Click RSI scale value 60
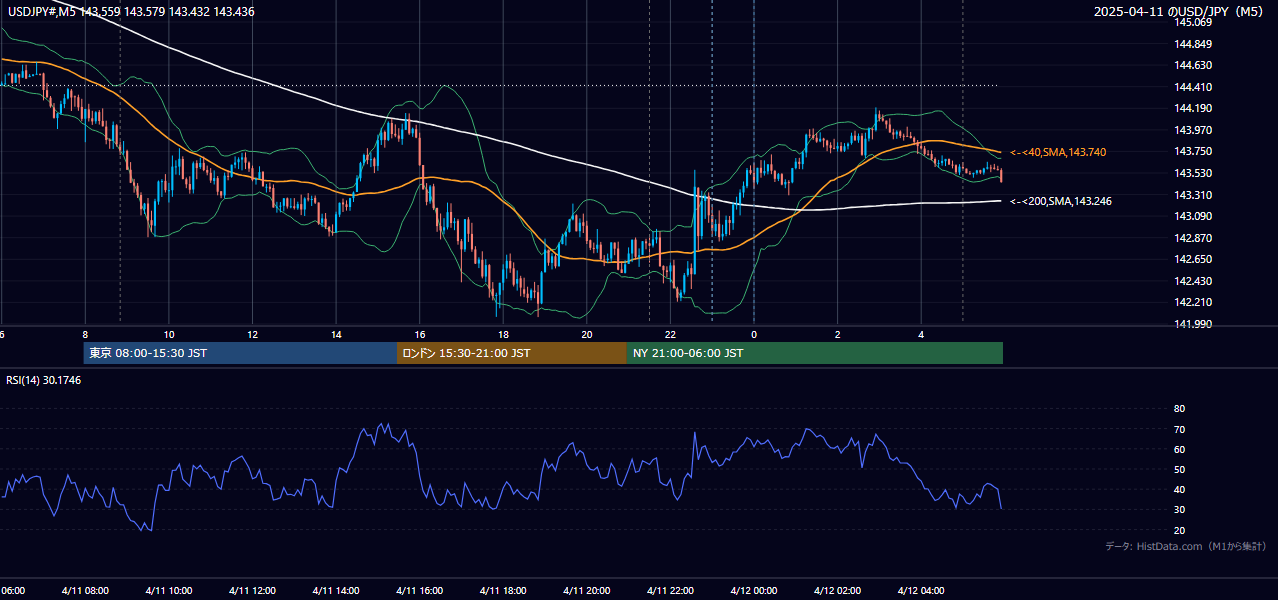 [x=1179, y=449]
